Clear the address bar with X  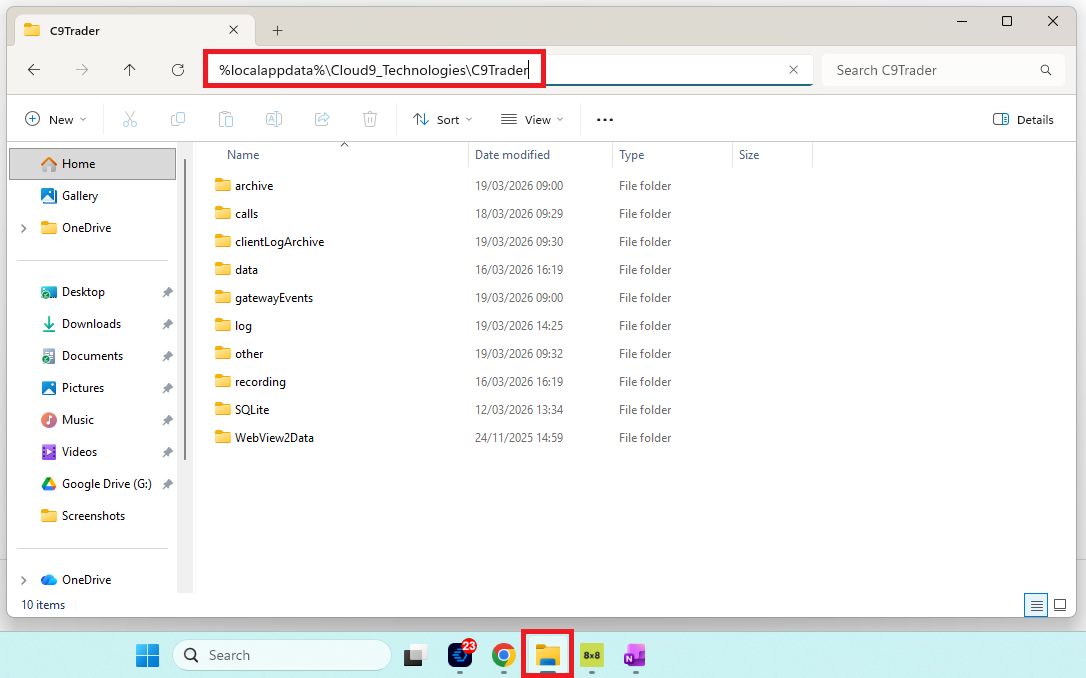pos(794,70)
